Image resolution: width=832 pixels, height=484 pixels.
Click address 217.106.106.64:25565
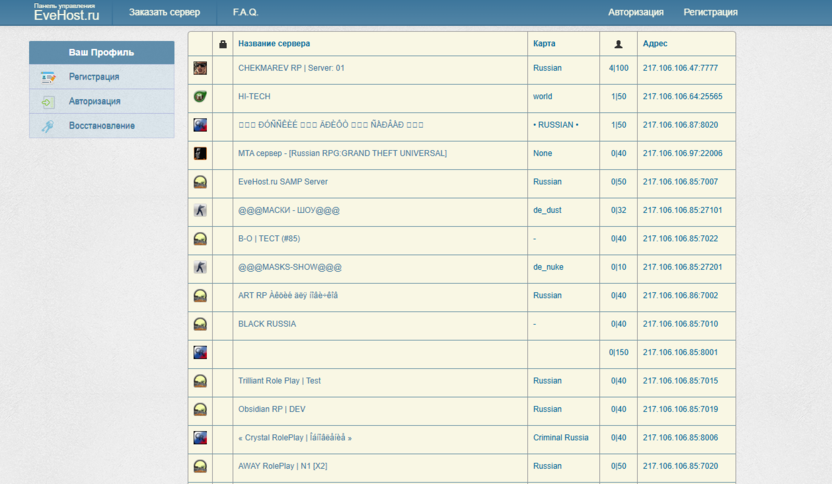click(682, 97)
